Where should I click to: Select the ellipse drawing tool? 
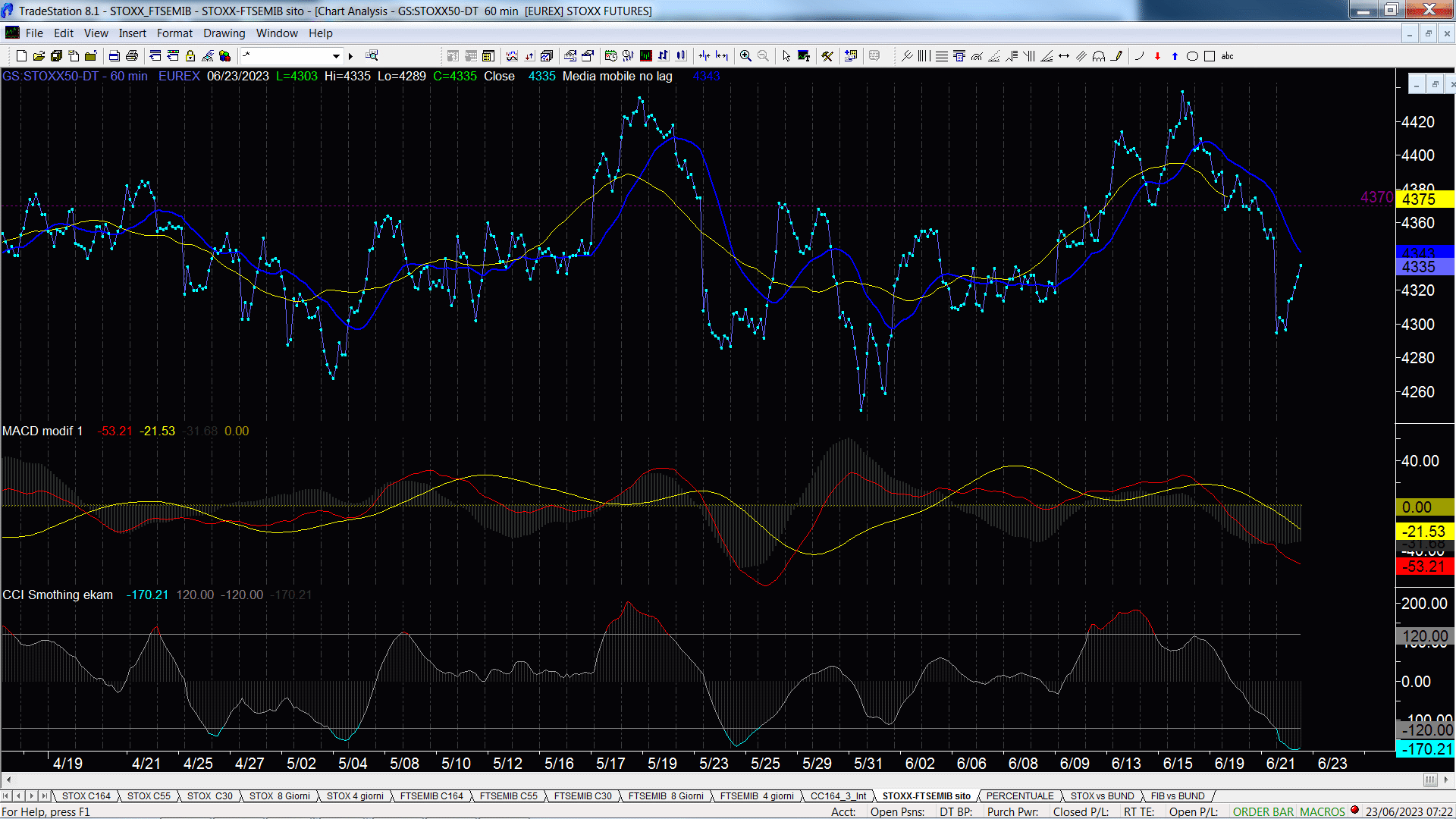pyautogui.click(x=1192, y=56)
